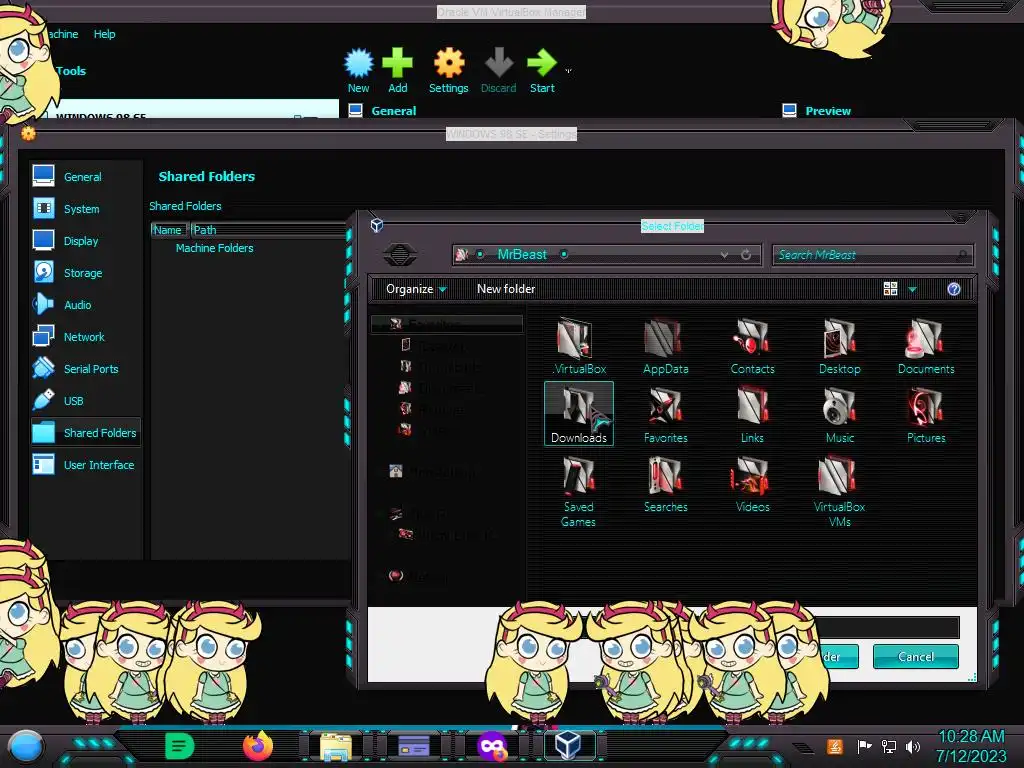Open the Network settings category

click(86, 336)
